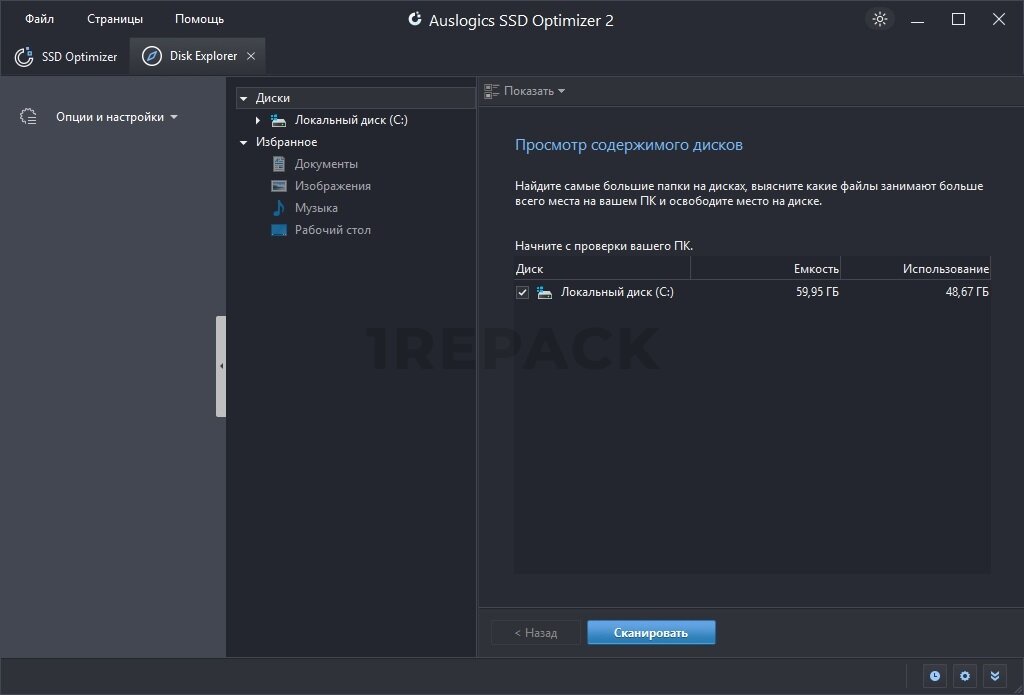Click the Options and settings gear-list icon
The height and width of the screenshot is (695, 1024).
(x=28, y=116)
